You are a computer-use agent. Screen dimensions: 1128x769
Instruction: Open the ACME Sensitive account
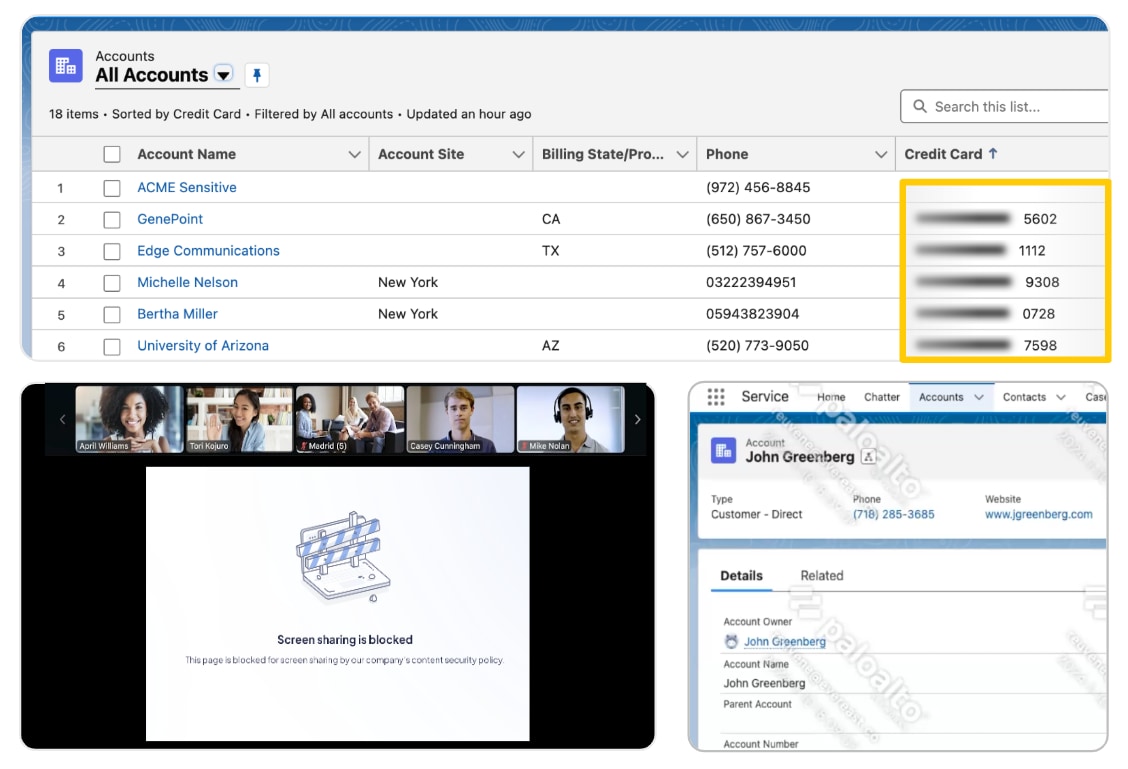point(187,187)
